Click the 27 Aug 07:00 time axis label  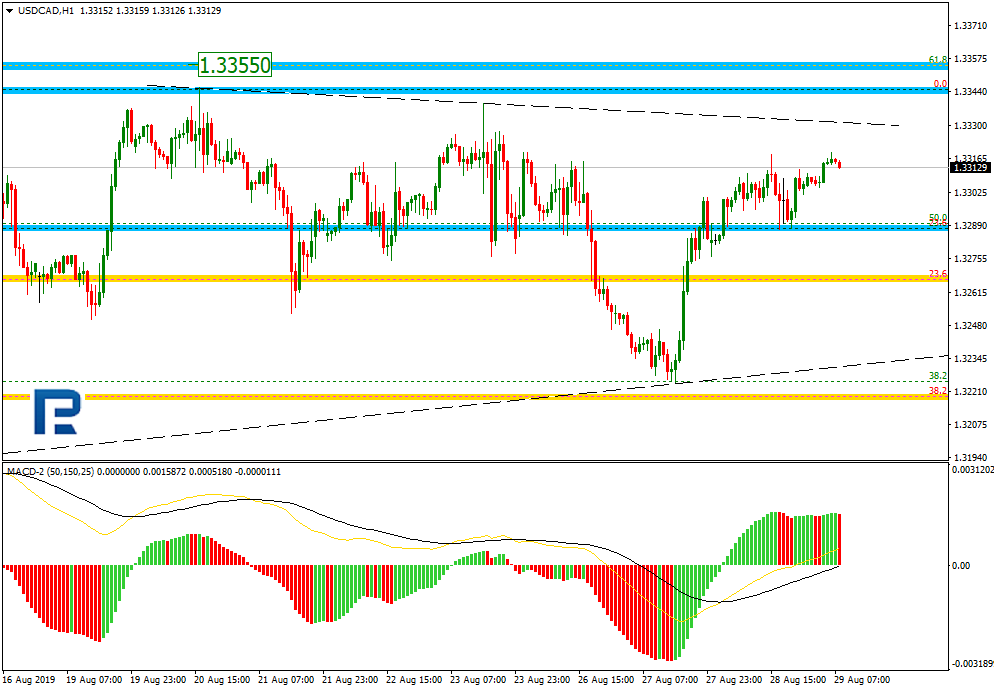(x=670, y=680)
